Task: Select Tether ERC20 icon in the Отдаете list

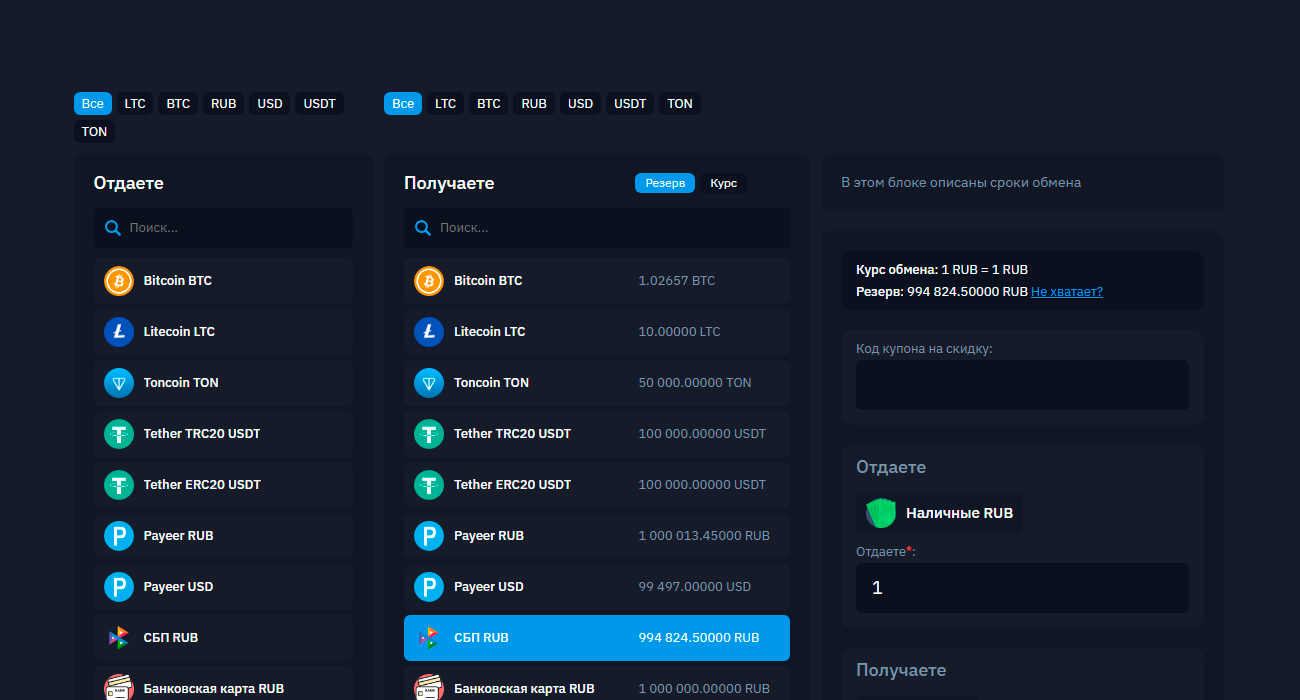Action: [119, 485]
